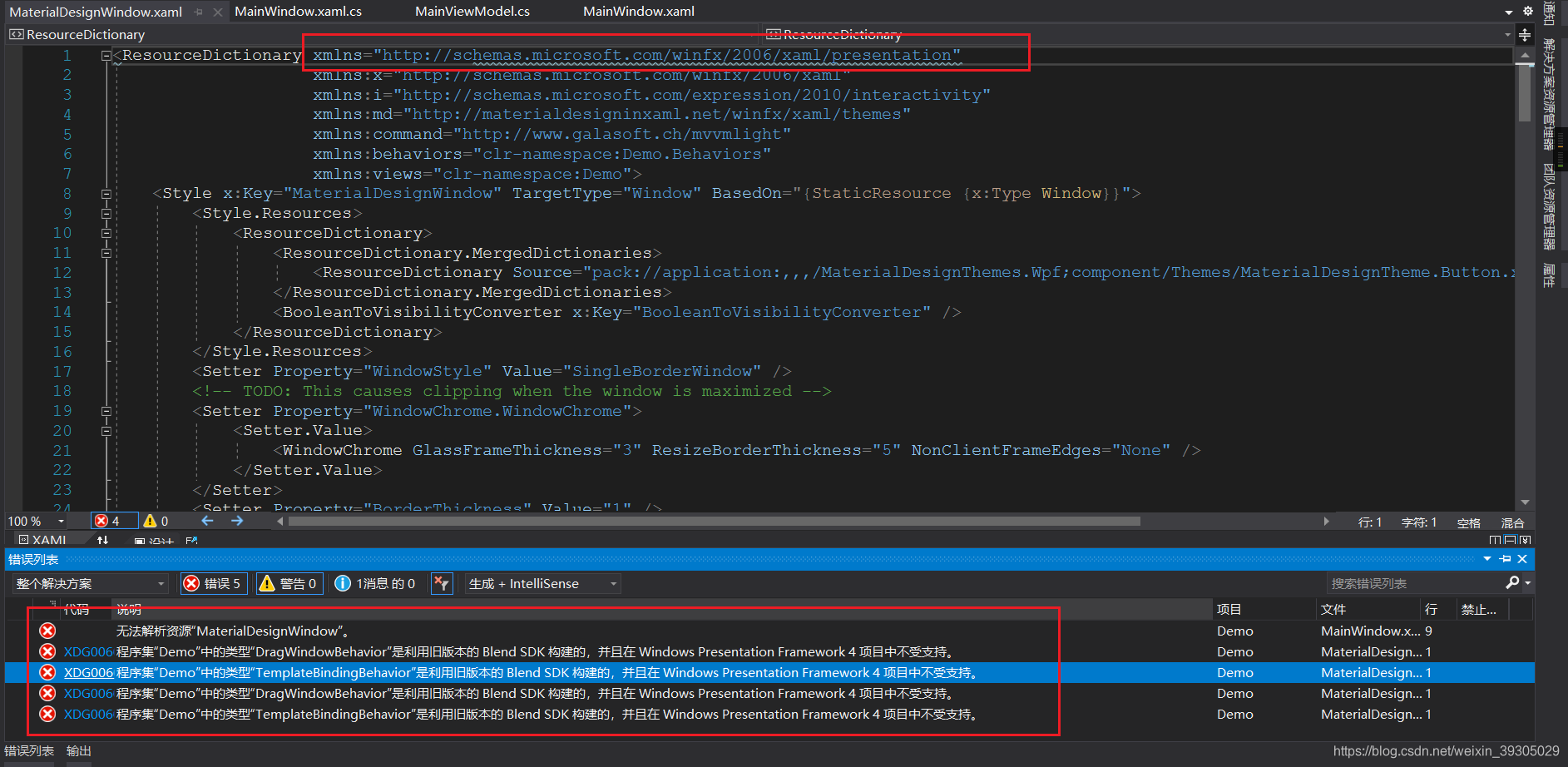Navigate backward with the left arrow
Screen dimensions: 1568x767
[207, 521]
